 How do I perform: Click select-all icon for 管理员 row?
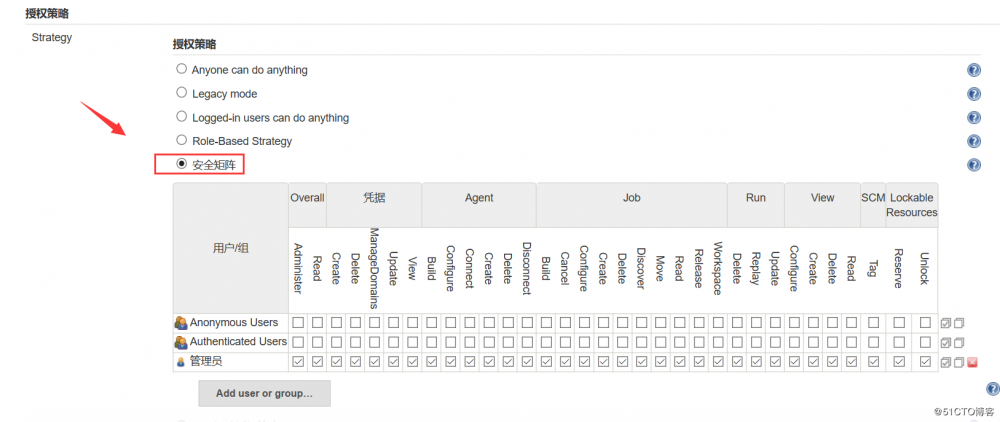[946, 362]
